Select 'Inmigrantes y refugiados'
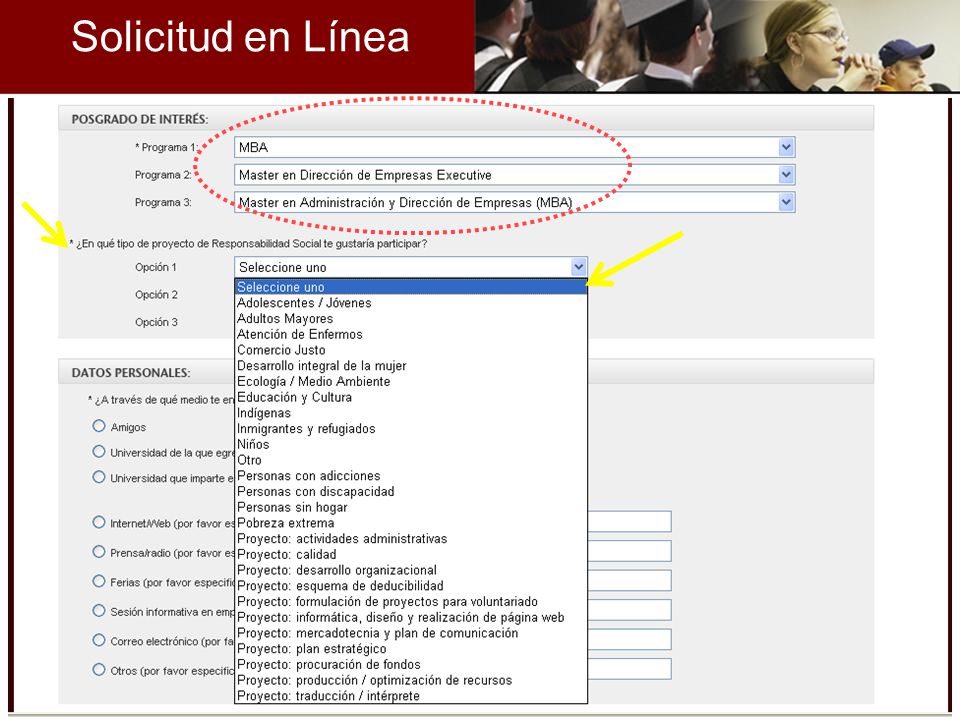 (411, 429)
